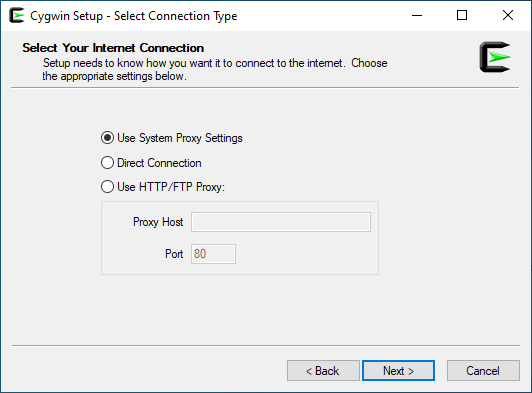This screenshot has height=393, width=532.
Task: Click the 'Setup needs to know' description text
Action: pyautogui.click(x=215, y=70)
